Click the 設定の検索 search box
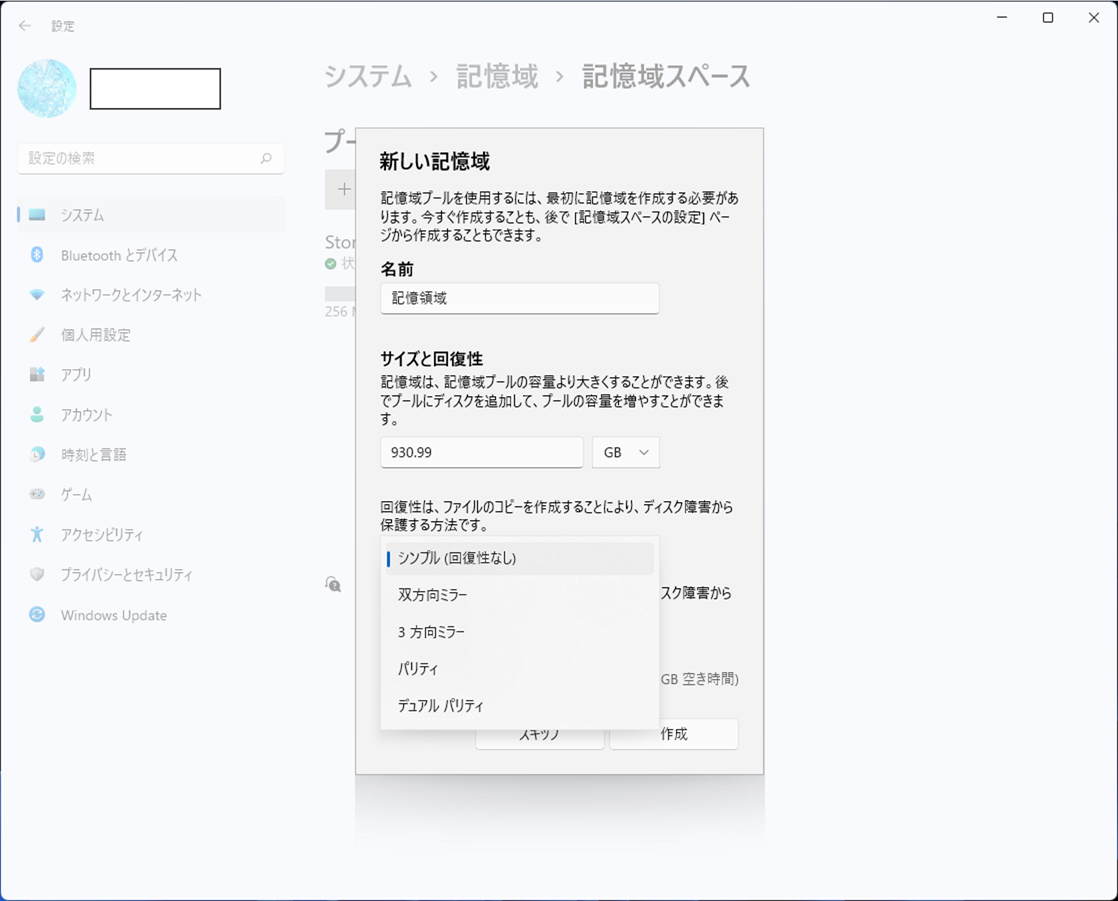 tap(150, 158)
